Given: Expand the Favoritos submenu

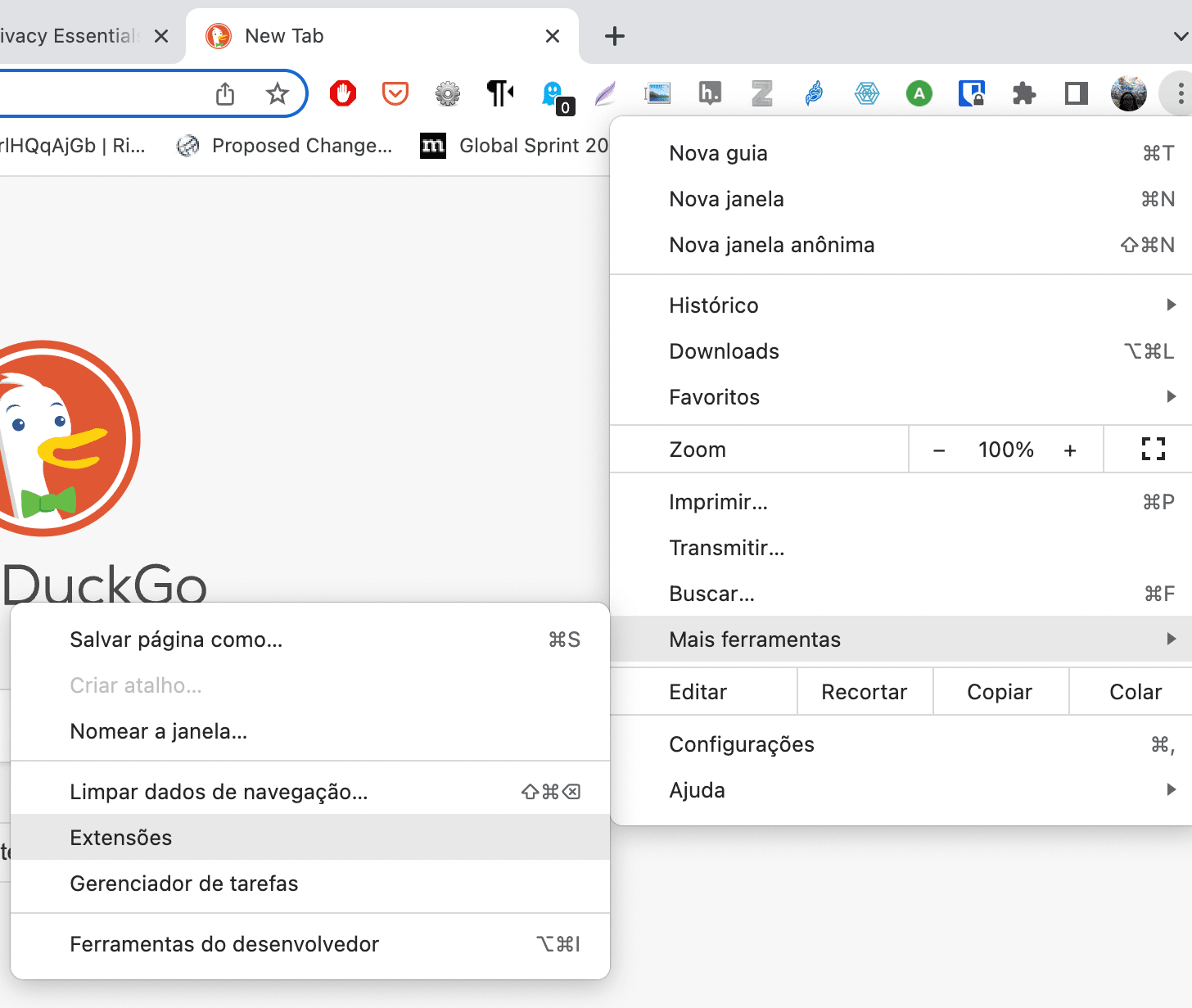Looking at the screenshot, I should click(901, 397).
